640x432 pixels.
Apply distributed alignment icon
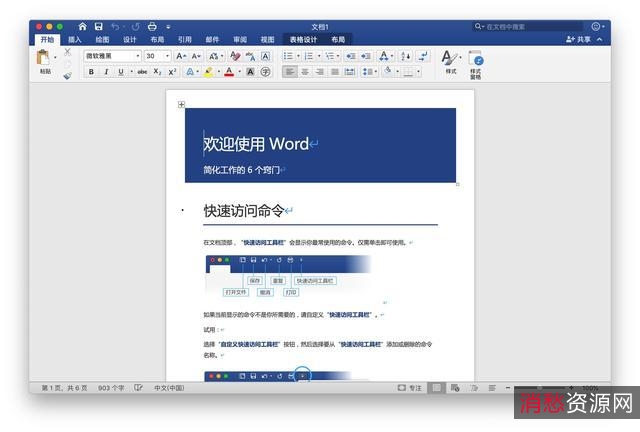[350, 72]
